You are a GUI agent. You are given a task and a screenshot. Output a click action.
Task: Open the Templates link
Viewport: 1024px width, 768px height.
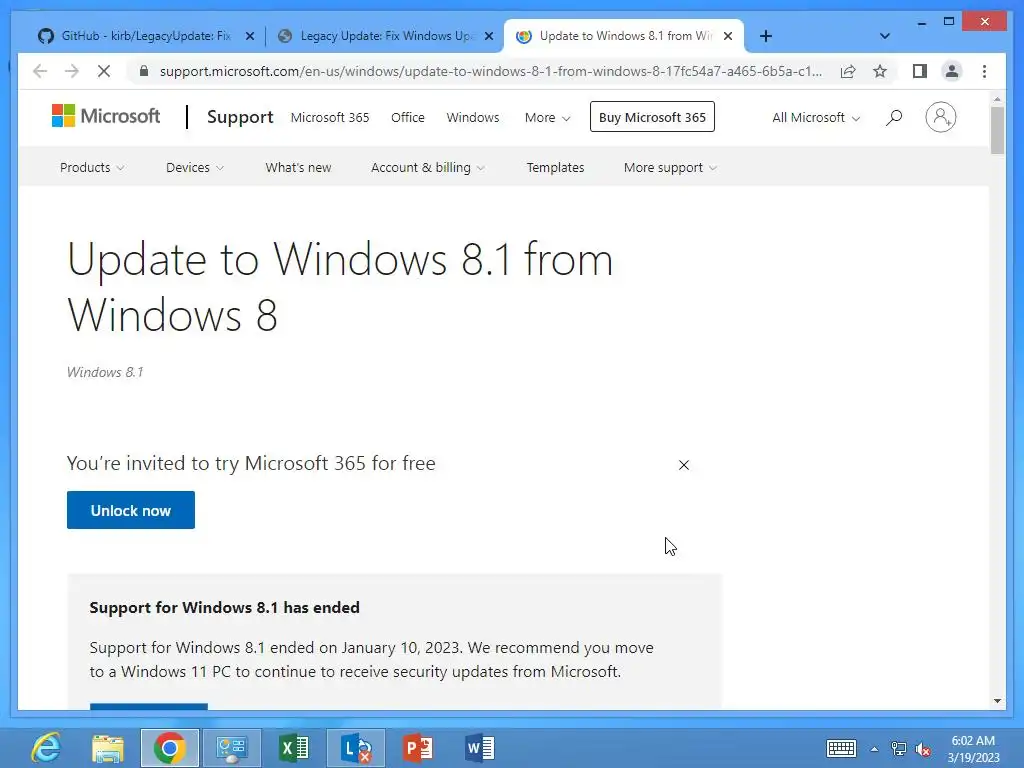555,167
